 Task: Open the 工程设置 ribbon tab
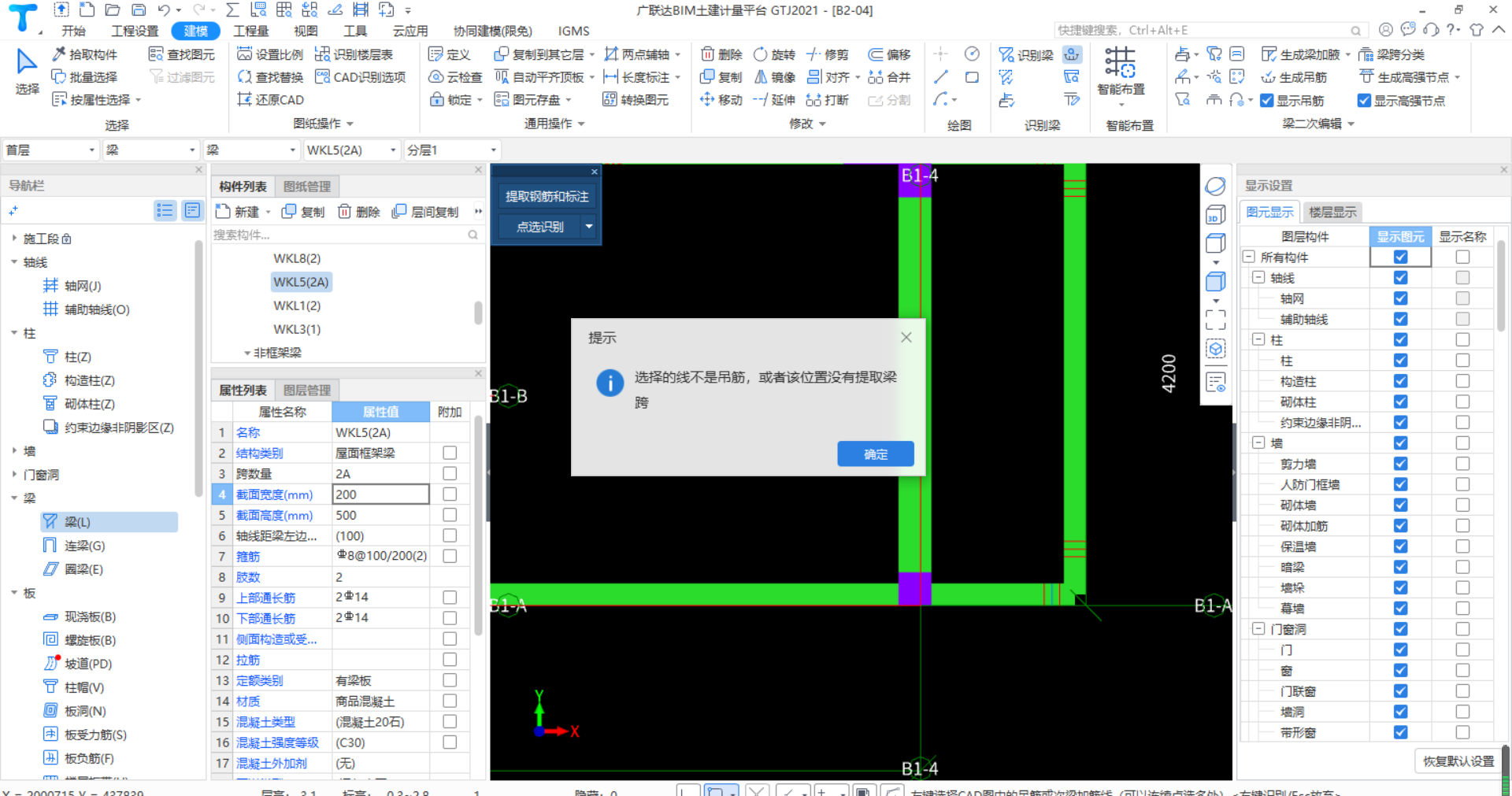135,31
